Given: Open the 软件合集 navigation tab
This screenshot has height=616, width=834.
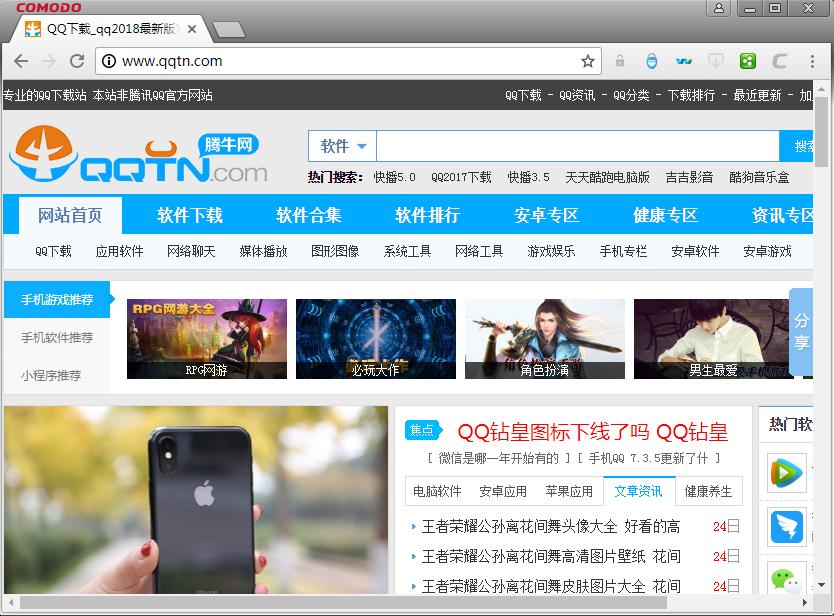Looking at the screenshot, I should click(308, 215).
